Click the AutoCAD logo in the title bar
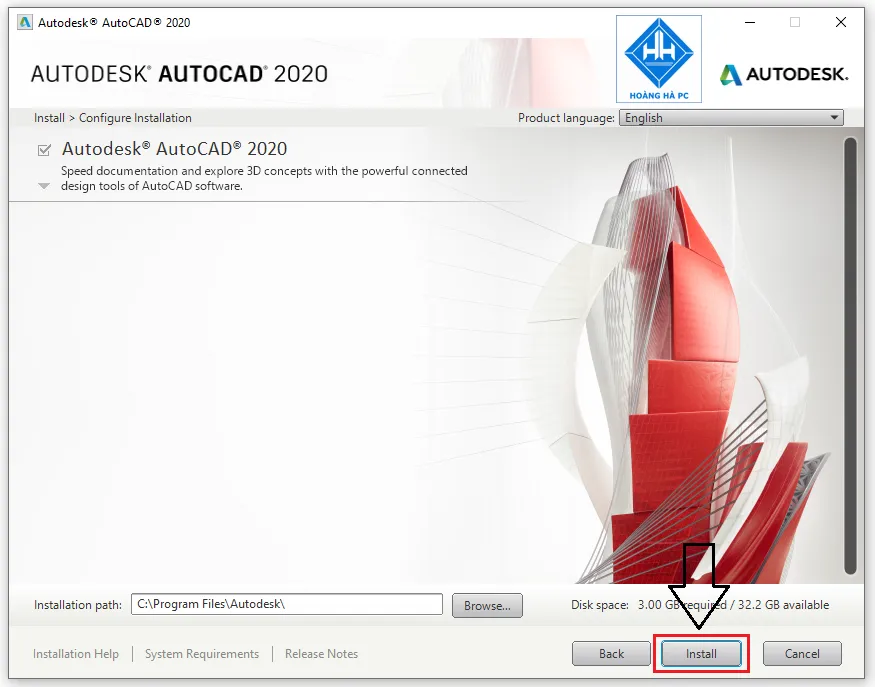 23,22
